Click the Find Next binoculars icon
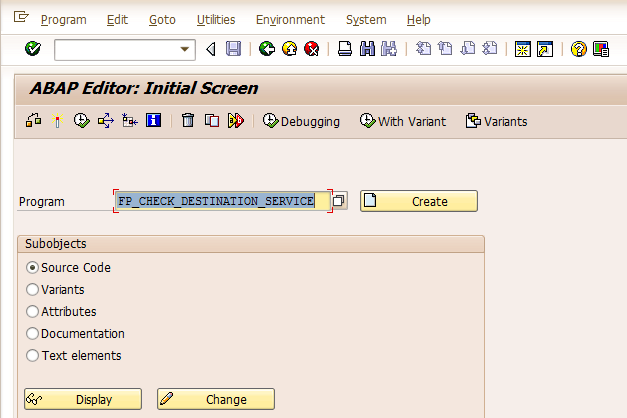 (x=389, y=49)
